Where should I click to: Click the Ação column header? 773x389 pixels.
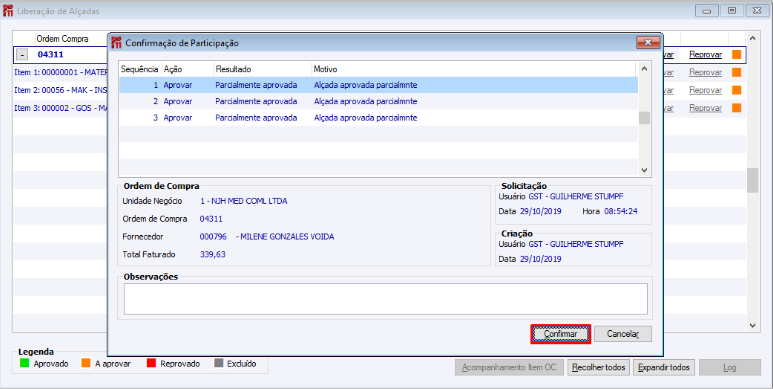pos(187,69)
